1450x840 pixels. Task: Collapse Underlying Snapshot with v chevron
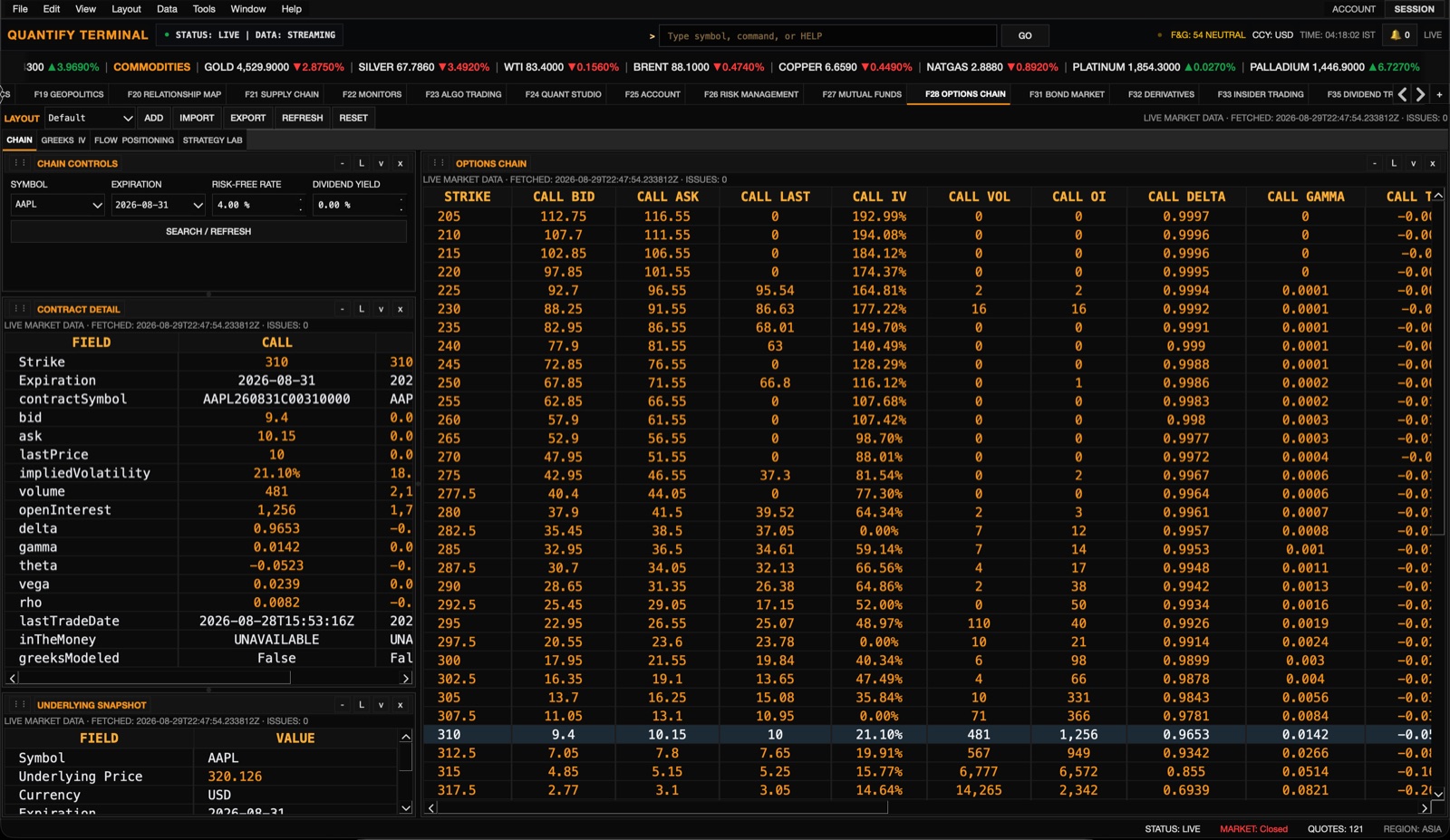[381, 705]
